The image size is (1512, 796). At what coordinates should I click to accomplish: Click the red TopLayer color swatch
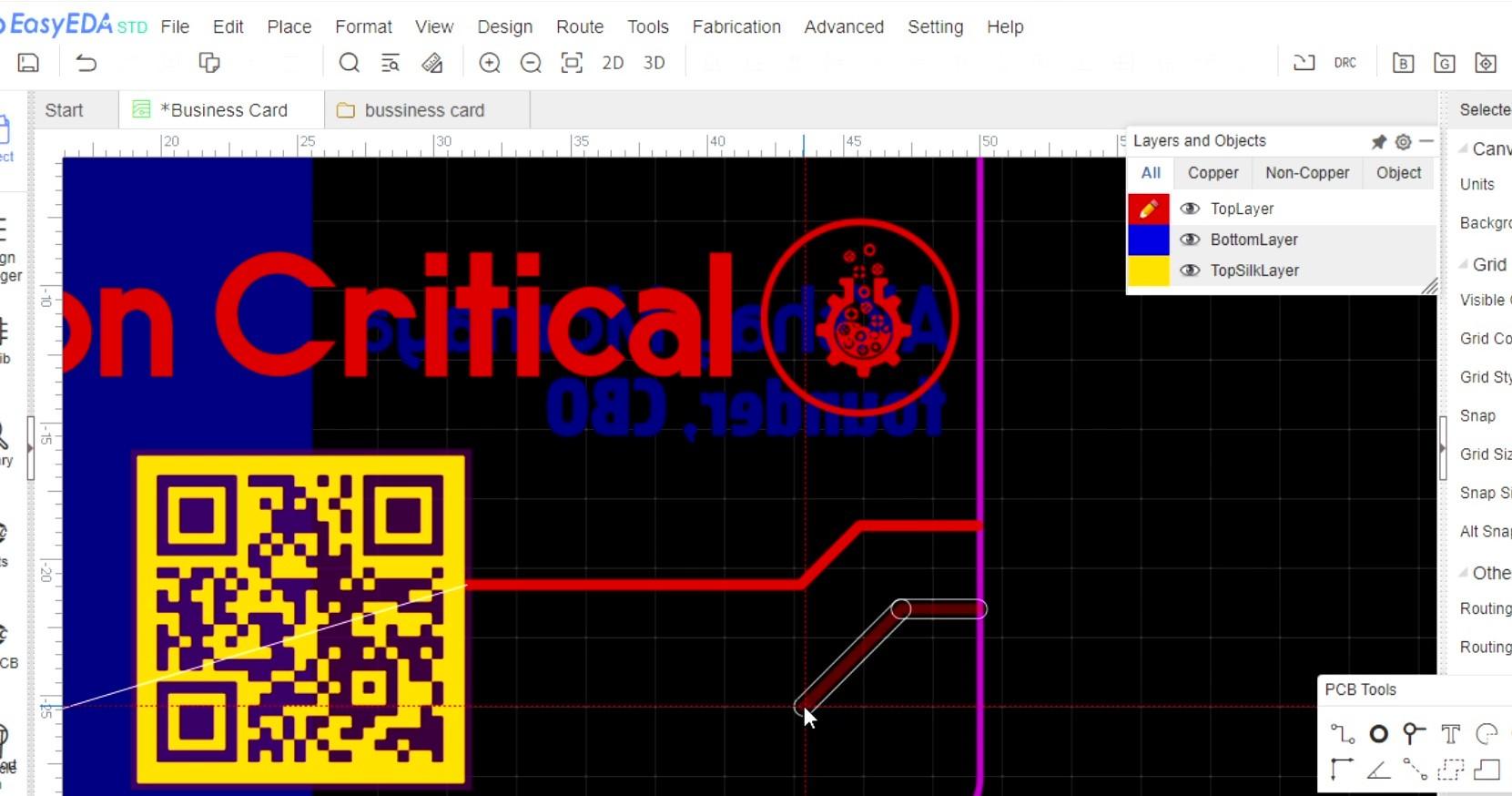pos(1149,209)
